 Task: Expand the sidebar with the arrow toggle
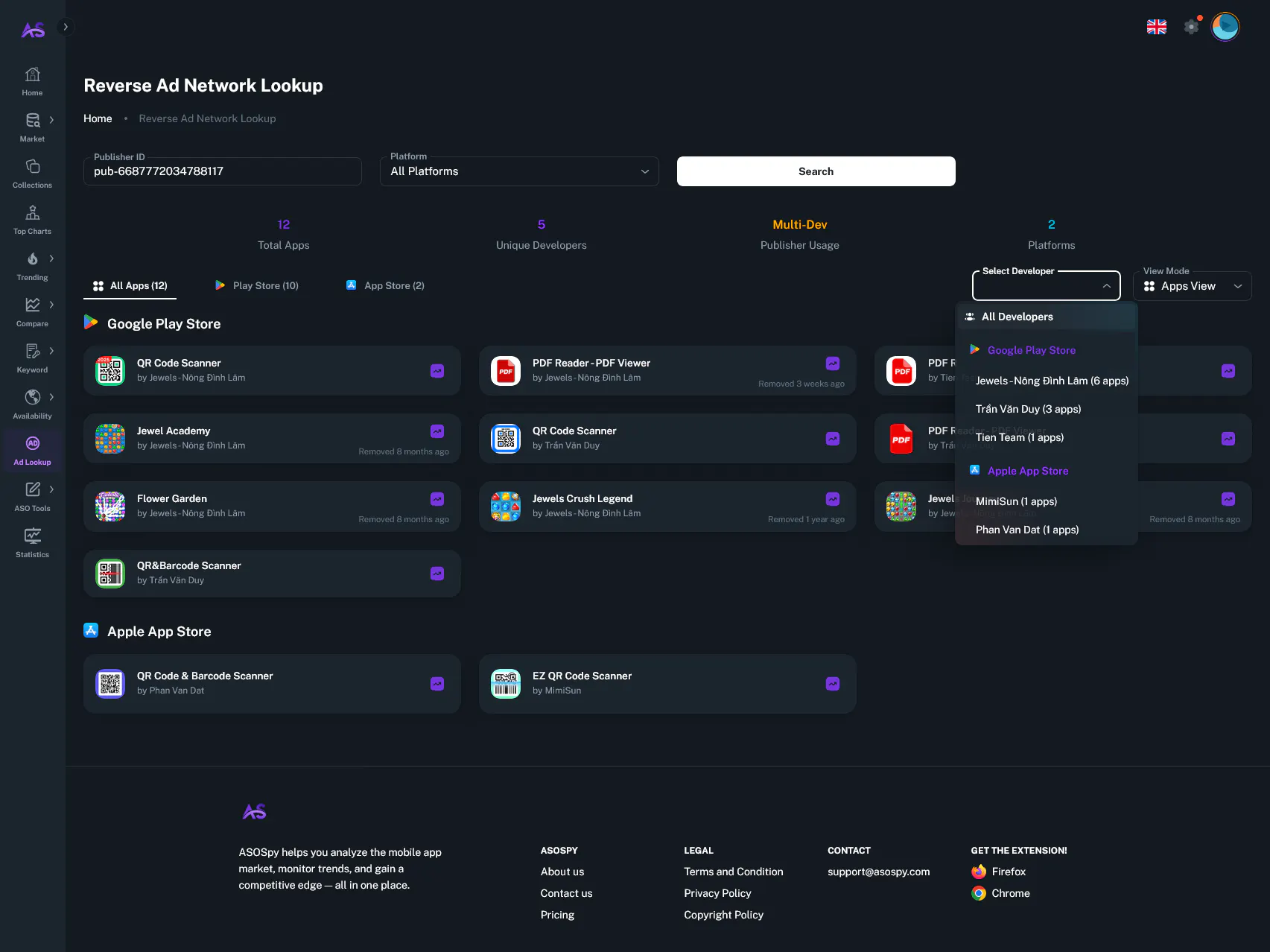(66, 27)
